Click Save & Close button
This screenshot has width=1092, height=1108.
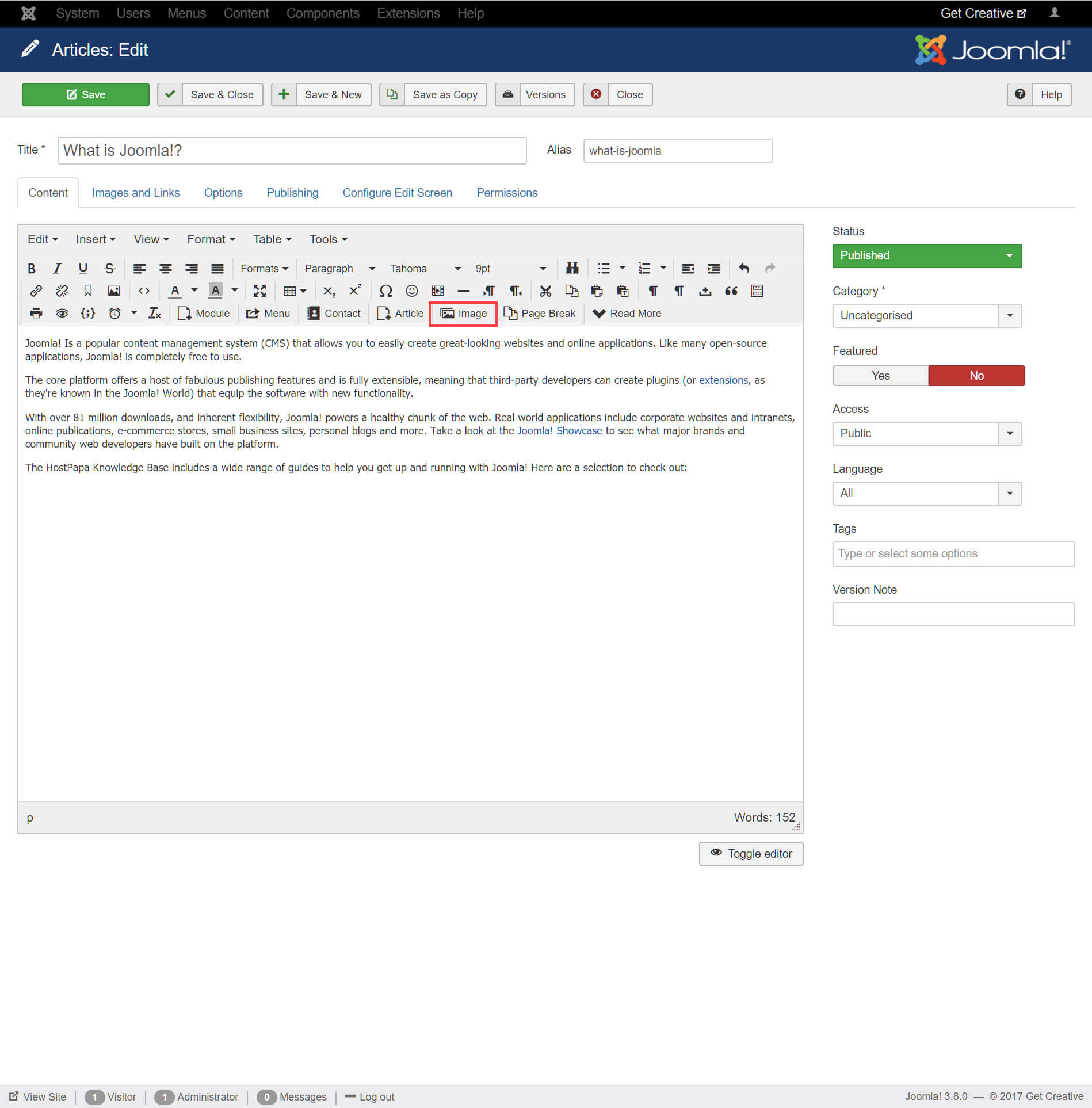[210, 95]
